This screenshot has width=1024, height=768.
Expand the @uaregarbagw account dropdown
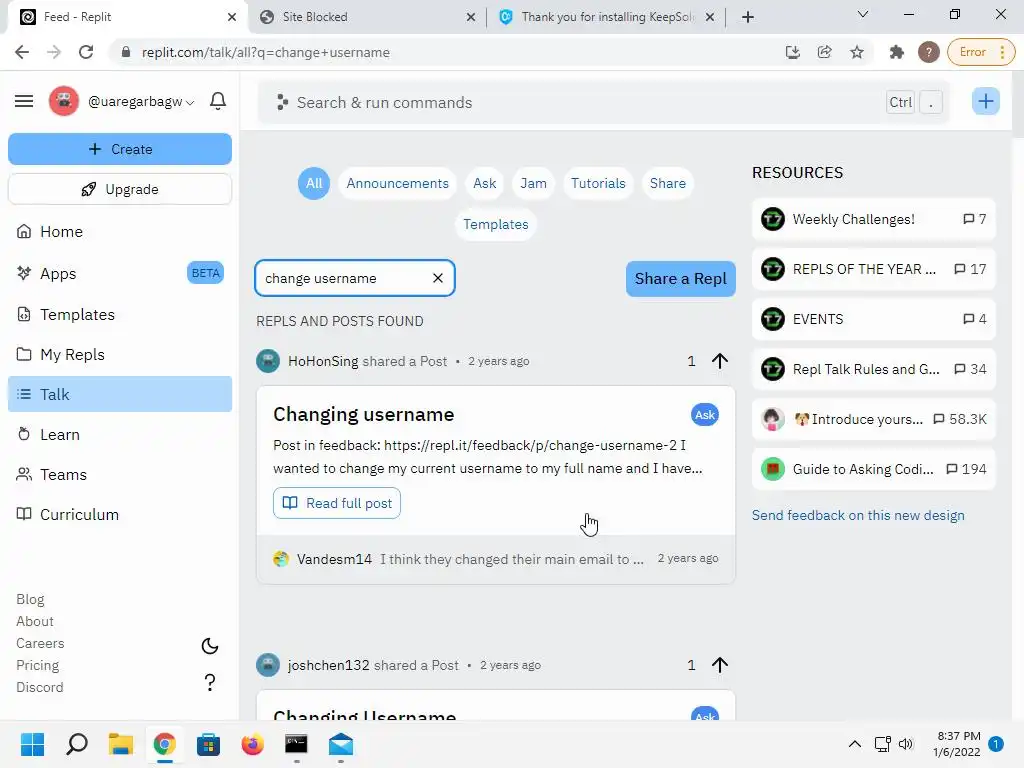pos(141,102)
